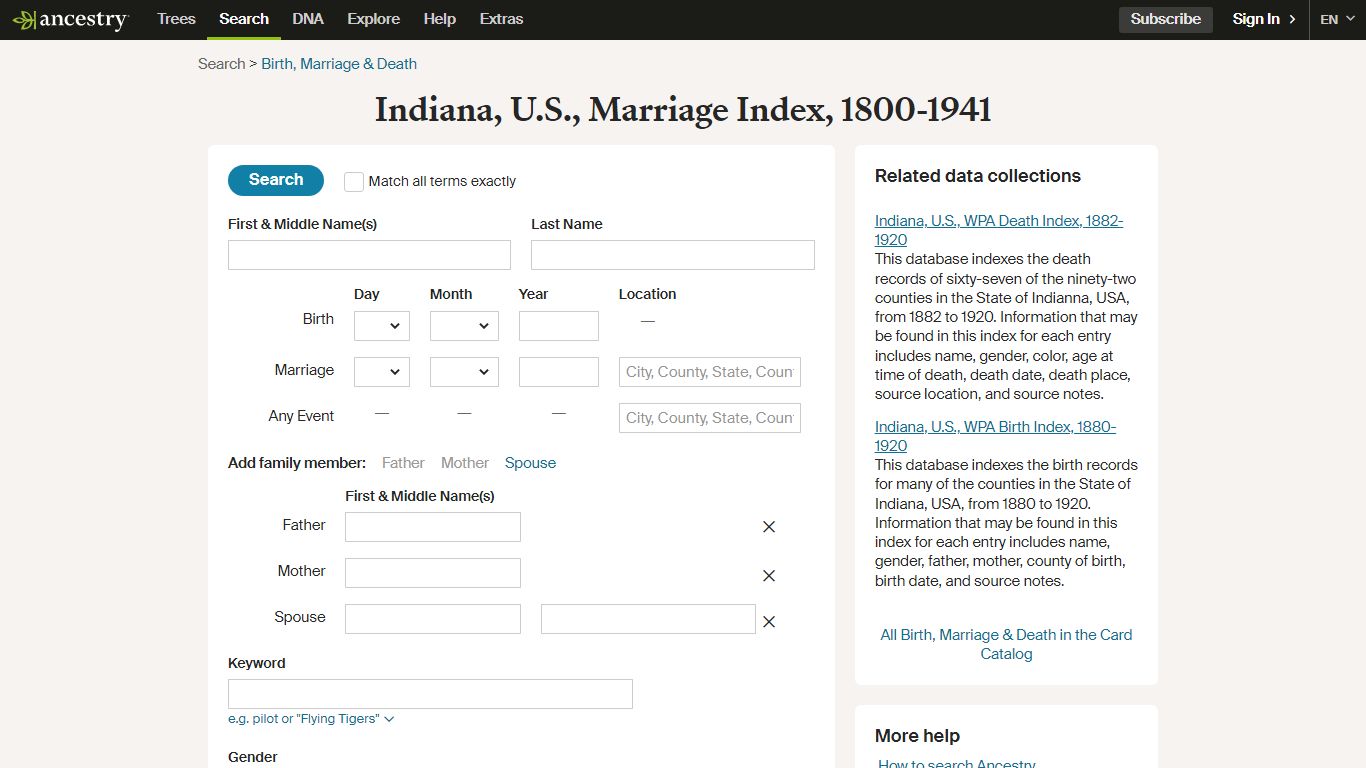The width and height of the screenshot is (1366, 768).
Task: Remove the Spouse field row
Action: [769, 622]
